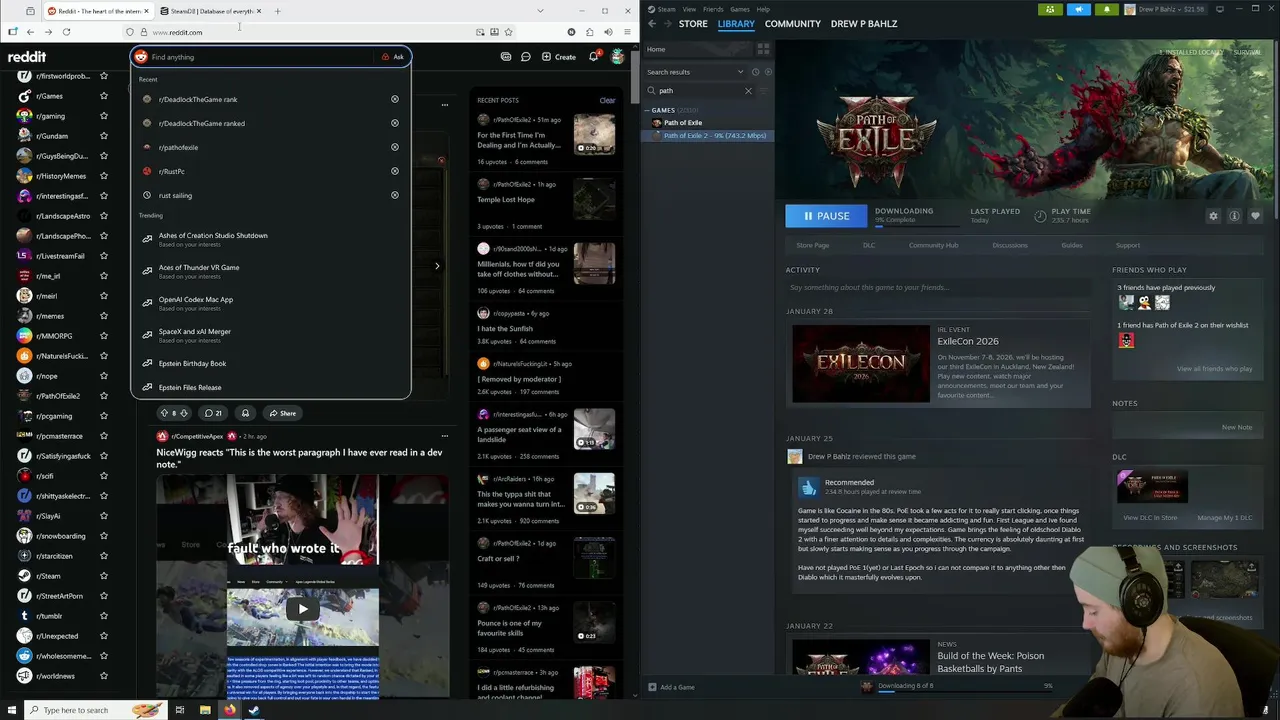The width and height of the screenshot is (1280, 720).
Task: Open Steam LIBRARY tab
Action: tap(736, 23)
